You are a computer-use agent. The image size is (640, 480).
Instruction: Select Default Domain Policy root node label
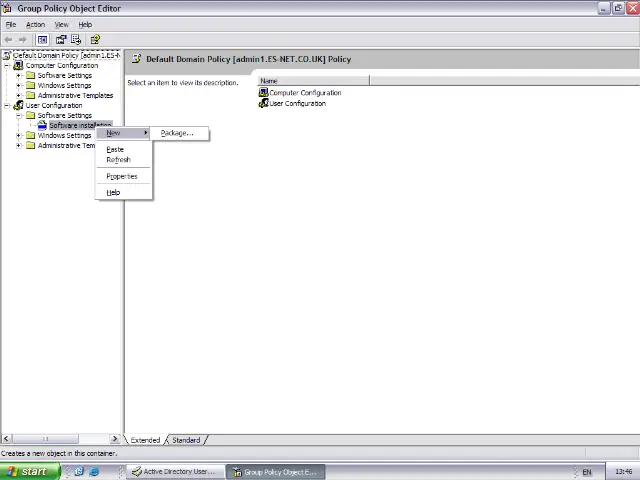click(67, 55)
